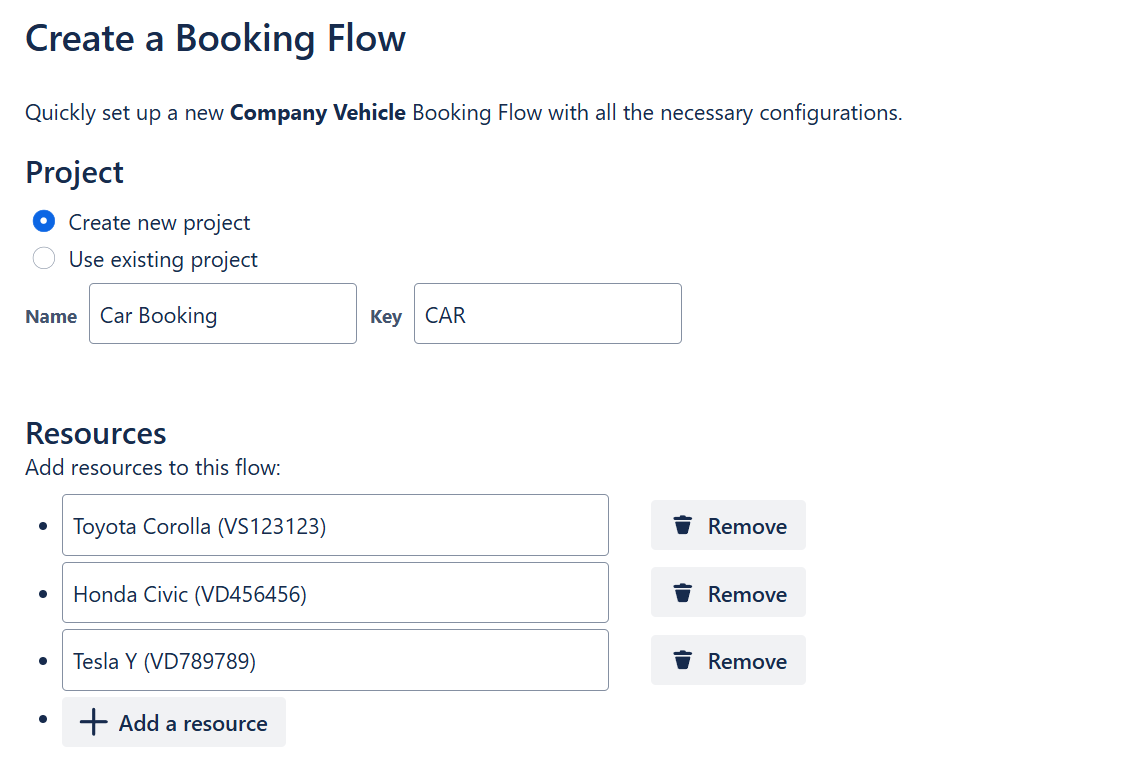Click the "Add a resource" button
This screenshot has height=770, width=1135.
pos(174,723)
